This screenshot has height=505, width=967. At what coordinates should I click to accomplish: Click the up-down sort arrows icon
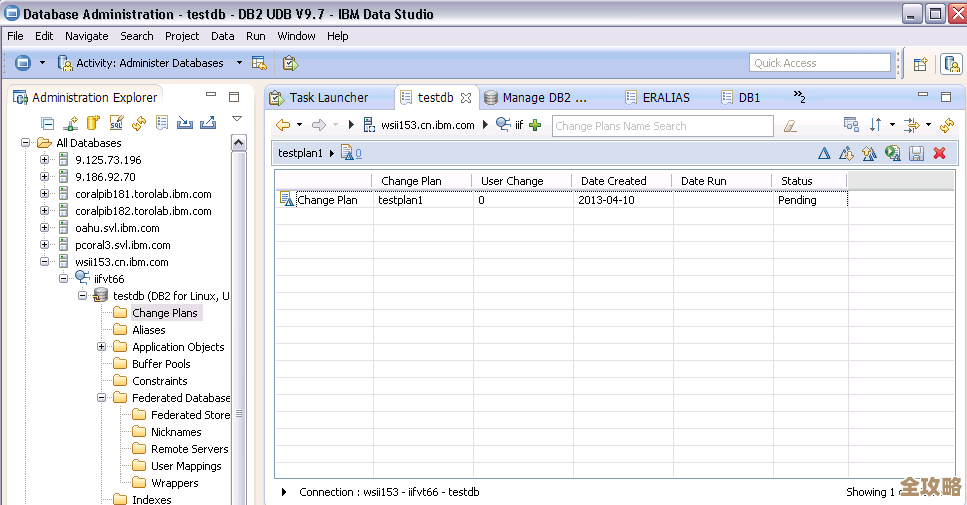pos(876,125)
